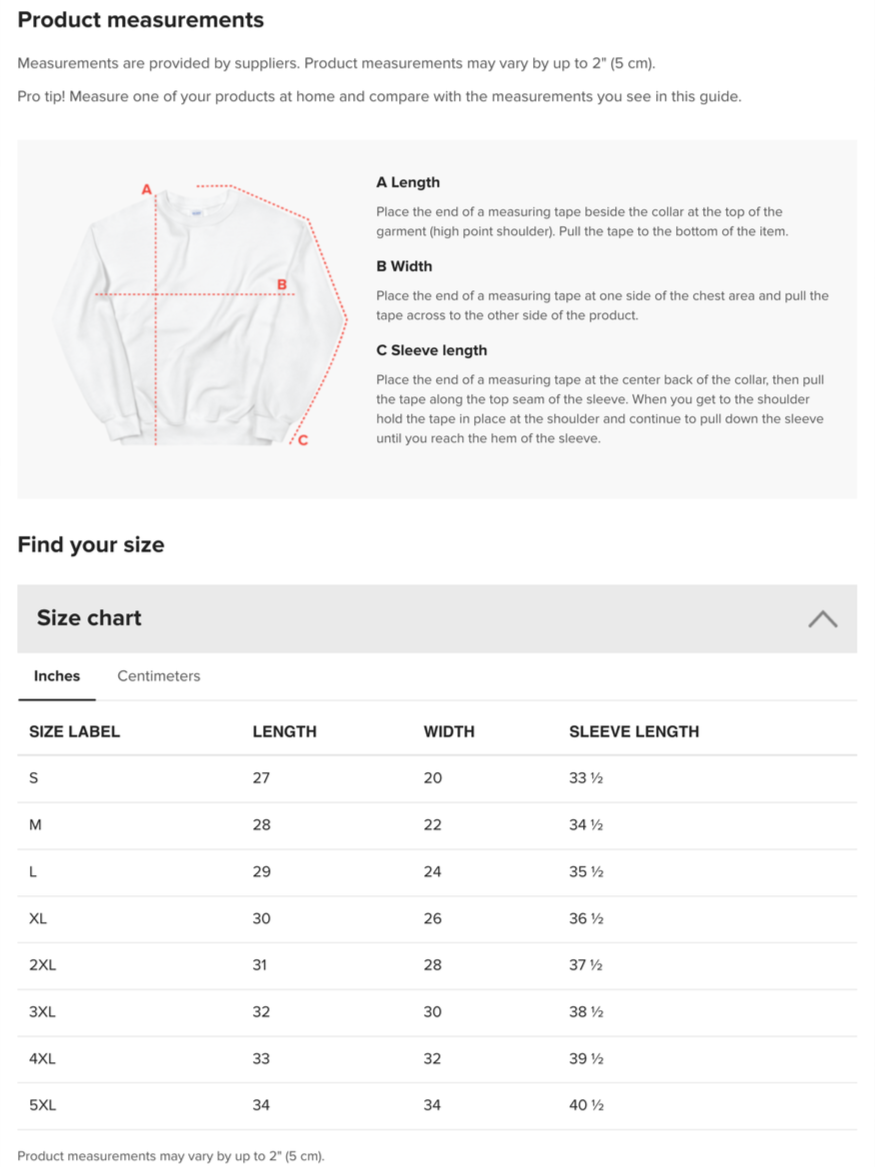Click the 2XL sleeve length value
Viewport: 875px width, 1167px height.
586,965
